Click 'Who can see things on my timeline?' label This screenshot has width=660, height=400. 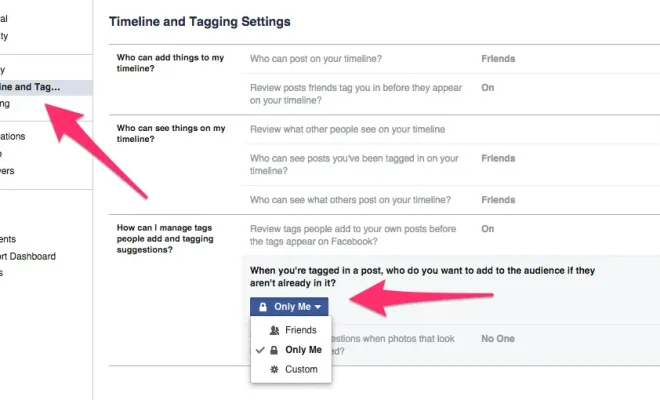click(x=171, y=133)
